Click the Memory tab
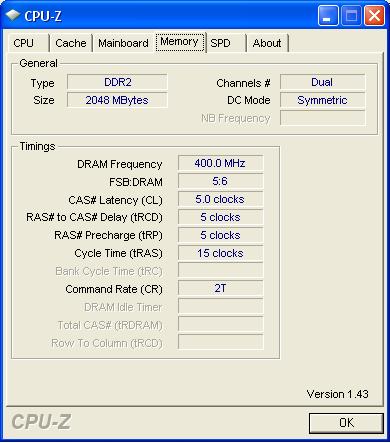Viewport: 390px width, 443px height. (x=179, y=42)
